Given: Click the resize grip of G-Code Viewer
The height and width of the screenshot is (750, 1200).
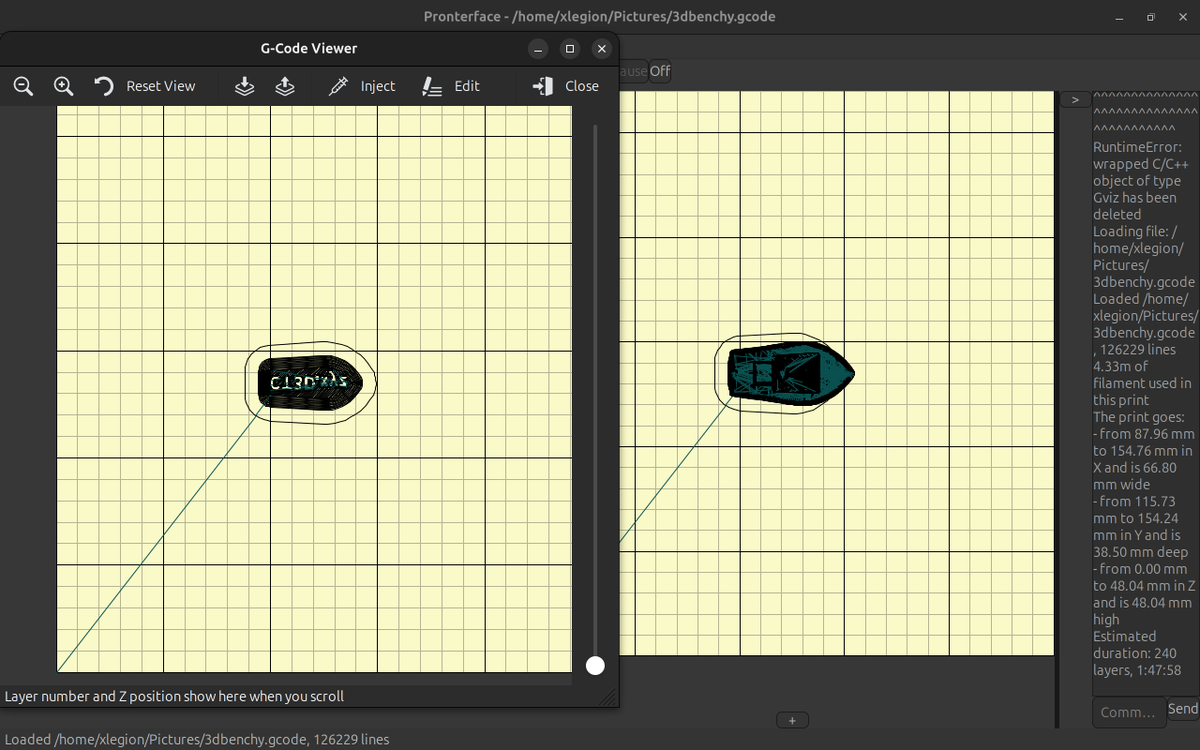Looking at the screenshot, I should (608, 697).
